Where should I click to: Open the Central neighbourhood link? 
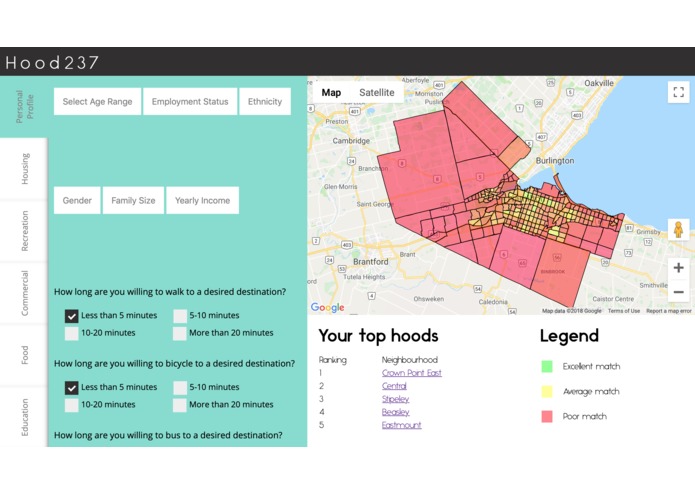coord(394,386)
